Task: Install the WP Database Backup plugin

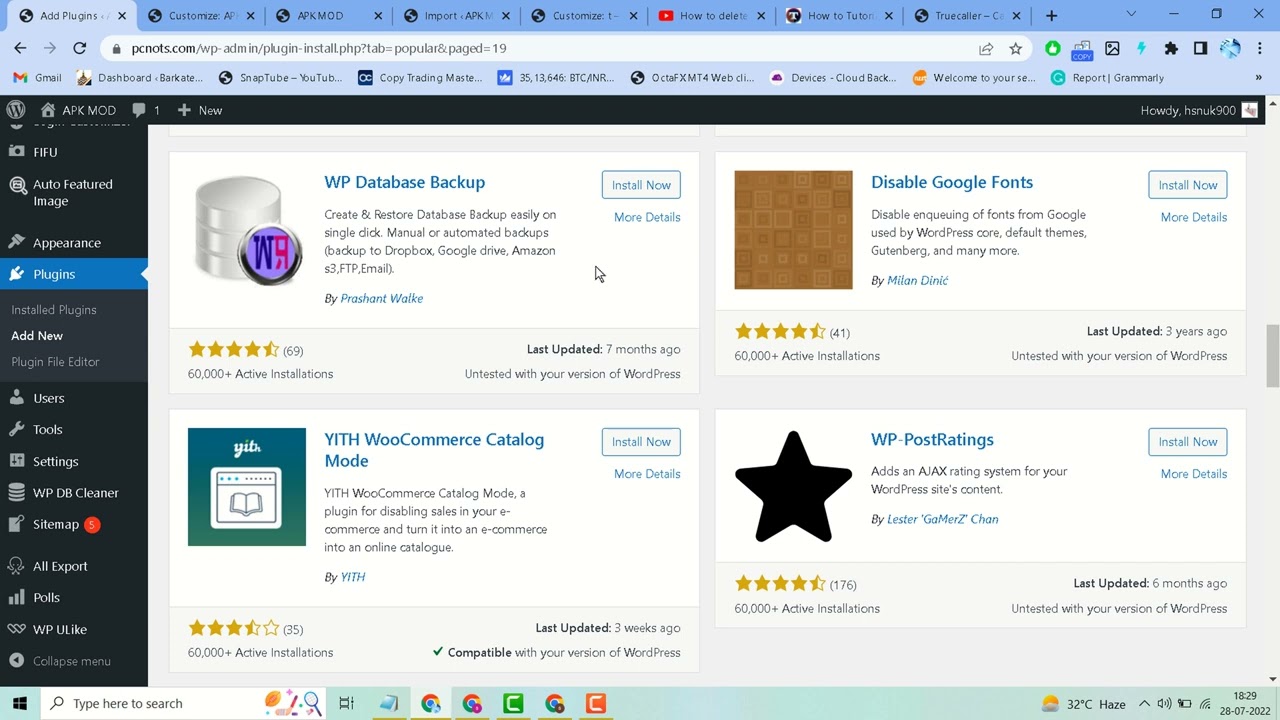Action: click(x=641, y=185)
